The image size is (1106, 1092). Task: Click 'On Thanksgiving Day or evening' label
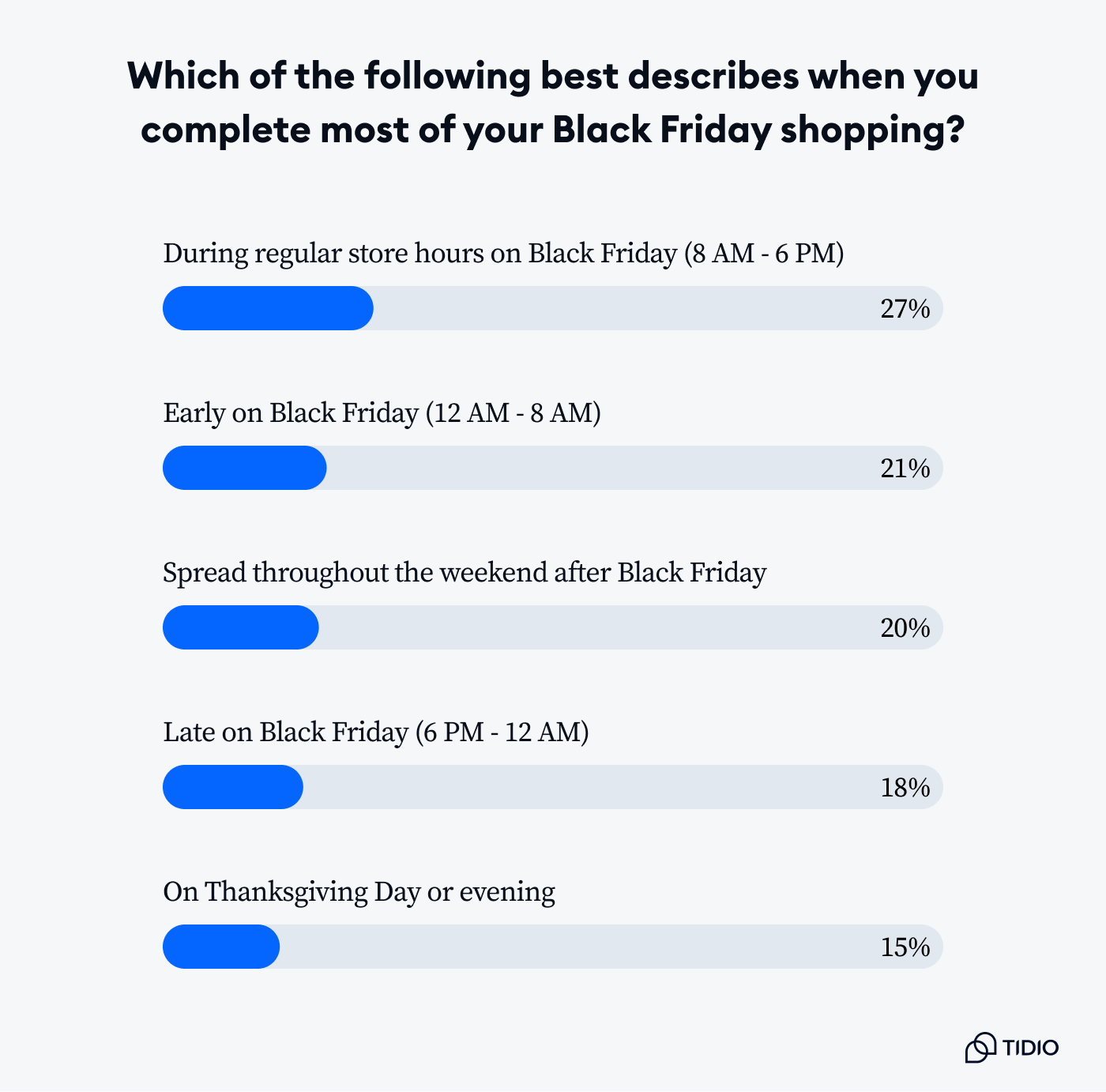coord(359,892)
